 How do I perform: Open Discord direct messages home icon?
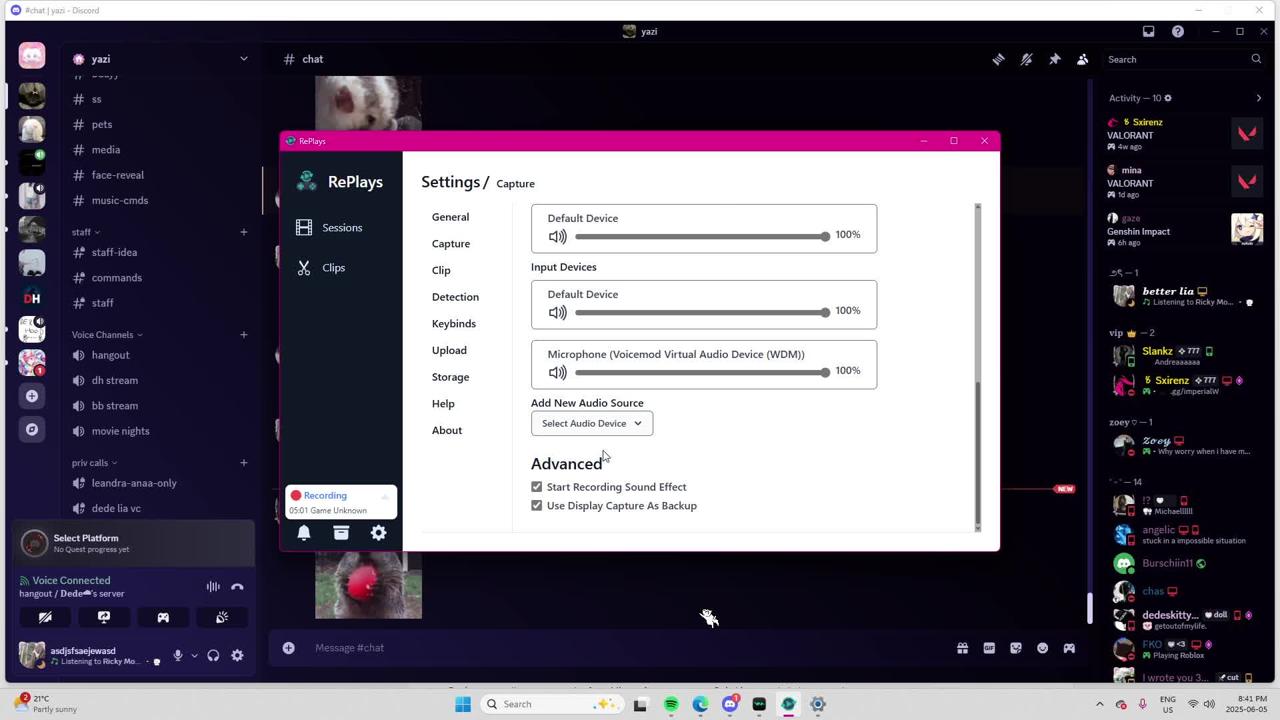(x=32, y=56)
